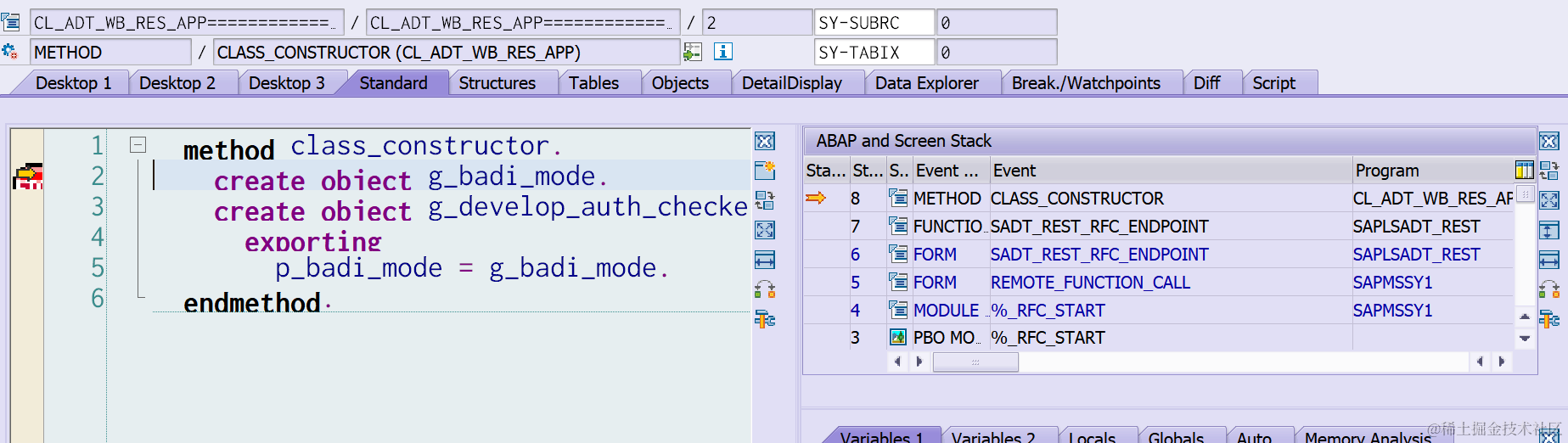Open the blue %_RFC_START module entry
1568x443 pixels.
1048,310
